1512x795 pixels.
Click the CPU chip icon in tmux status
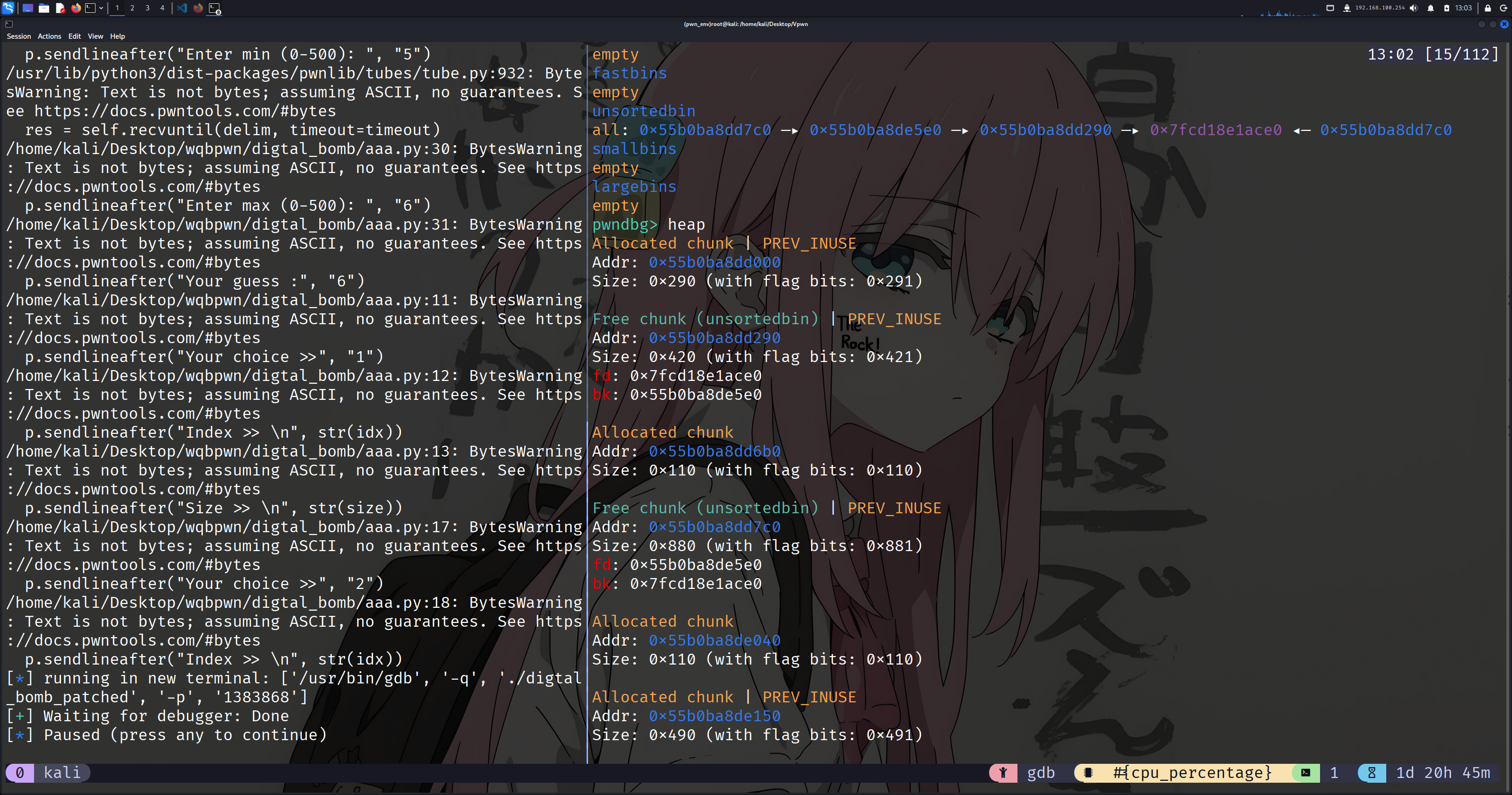tap(1087, 773)
